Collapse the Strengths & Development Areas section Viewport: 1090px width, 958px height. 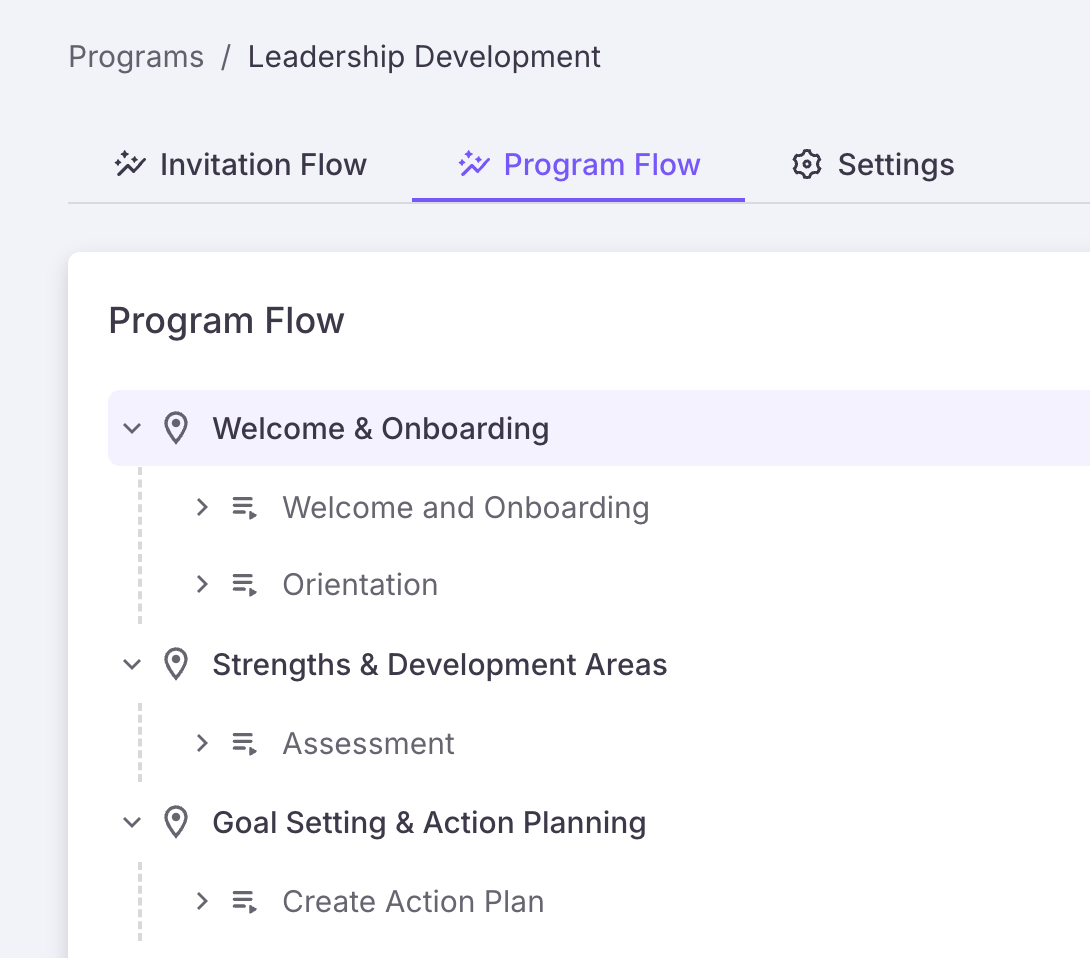[132, 665]
